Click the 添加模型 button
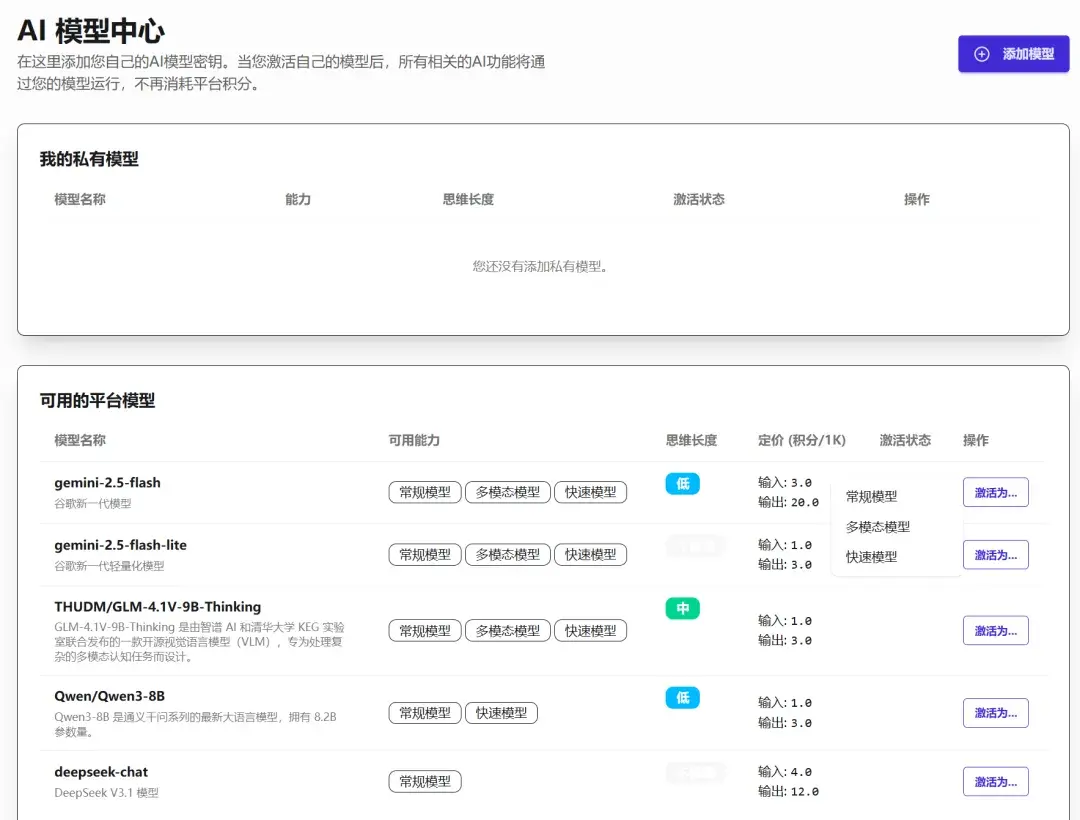The image size is (1080, 820). pos(1013,54)
